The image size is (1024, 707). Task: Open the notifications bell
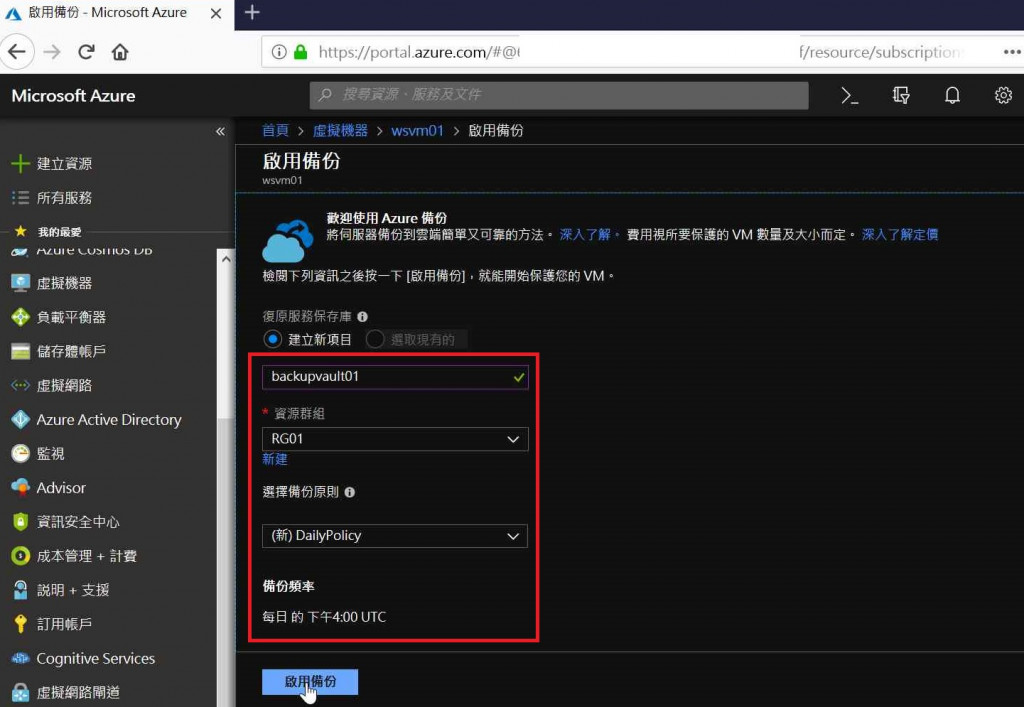tap(952, 96)
